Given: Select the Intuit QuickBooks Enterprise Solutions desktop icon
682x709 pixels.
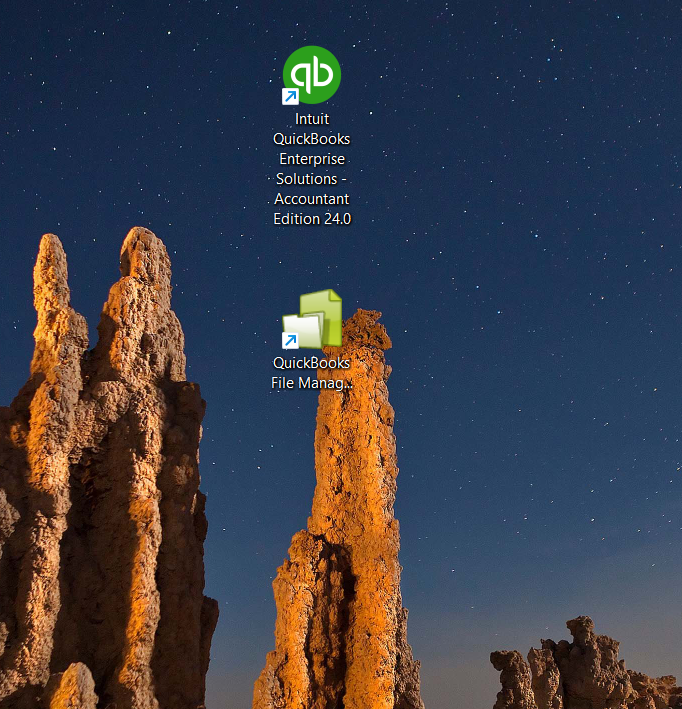Looking at the screenshot, I should point(312,75).
